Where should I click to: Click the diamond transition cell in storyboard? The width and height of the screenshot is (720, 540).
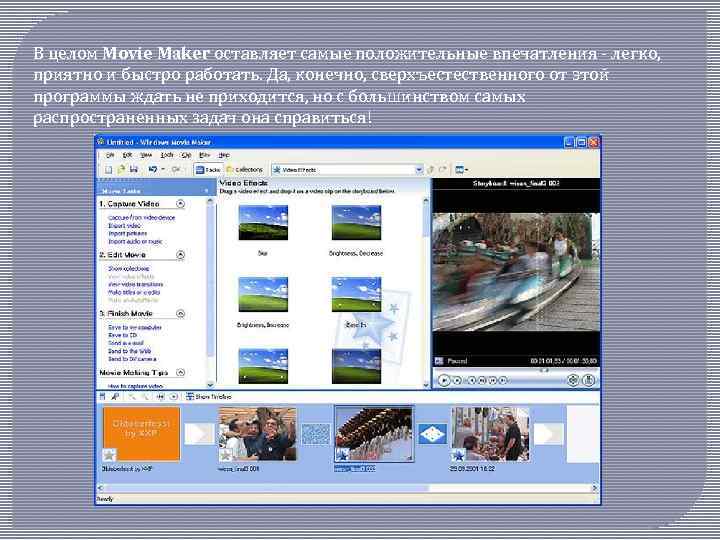pos(433,434)
